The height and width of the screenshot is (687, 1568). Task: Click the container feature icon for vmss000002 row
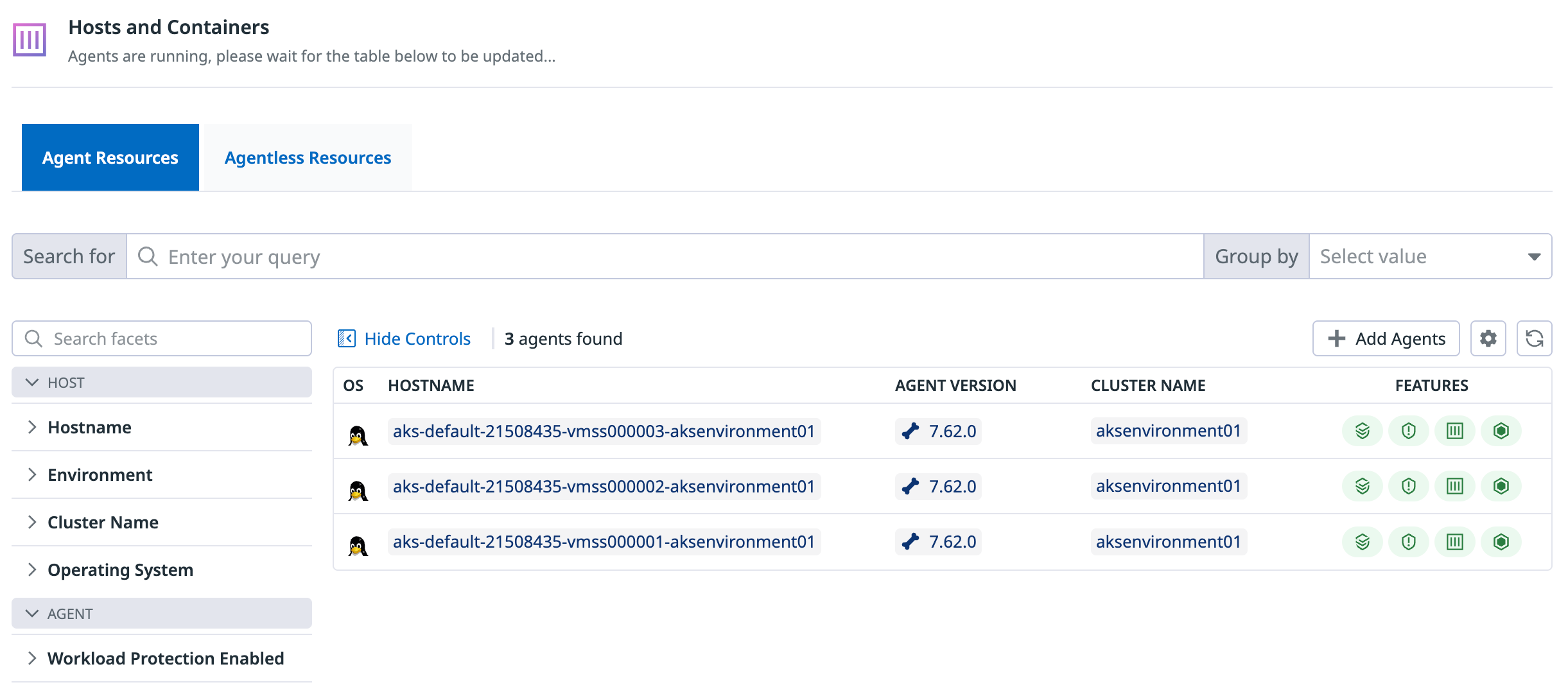tap(1455, 486)
